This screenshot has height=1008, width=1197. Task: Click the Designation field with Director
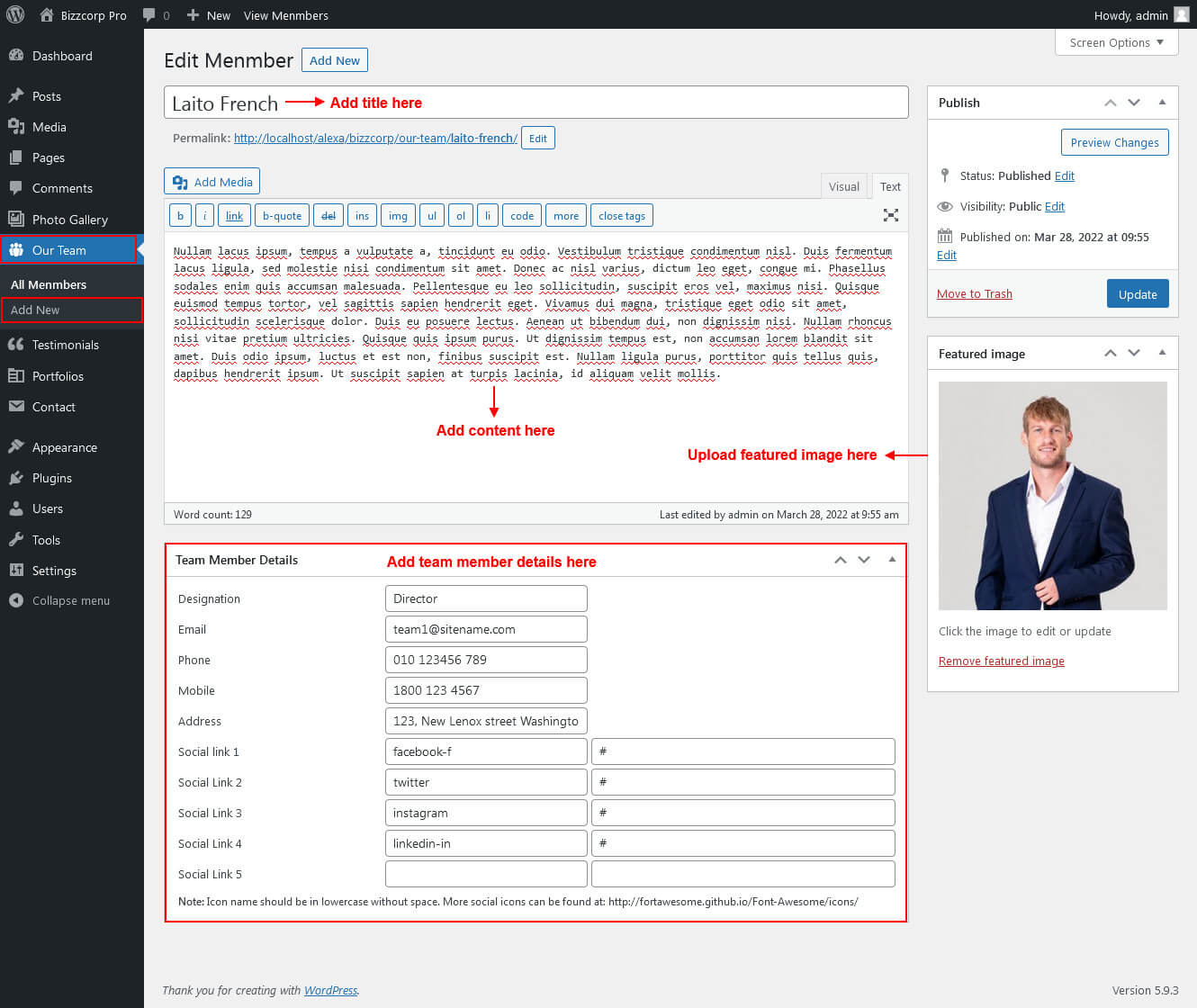pos(486,598)
